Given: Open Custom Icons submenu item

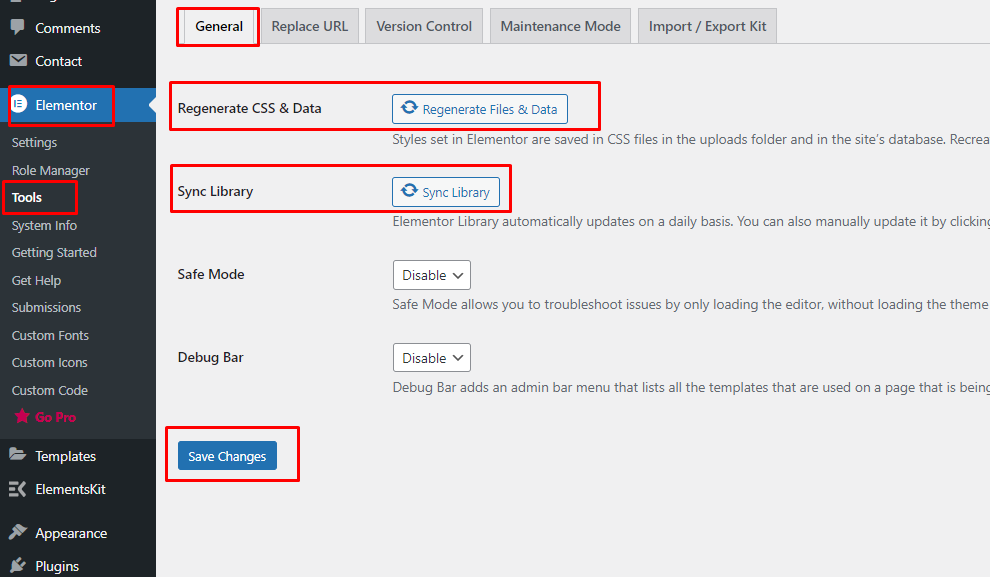Looking at the screenshot, I should (x=49, y=362).
